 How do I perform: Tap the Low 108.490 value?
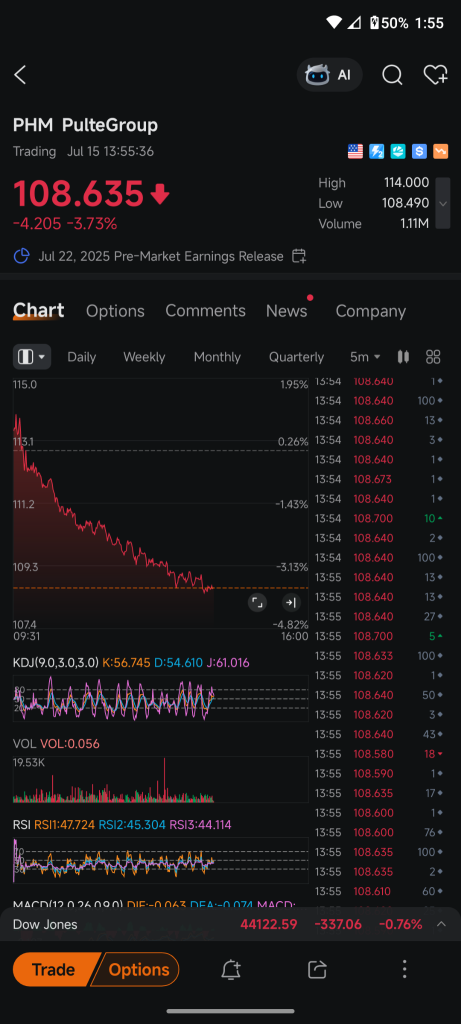pyautogui.click(x=405, y=203)
